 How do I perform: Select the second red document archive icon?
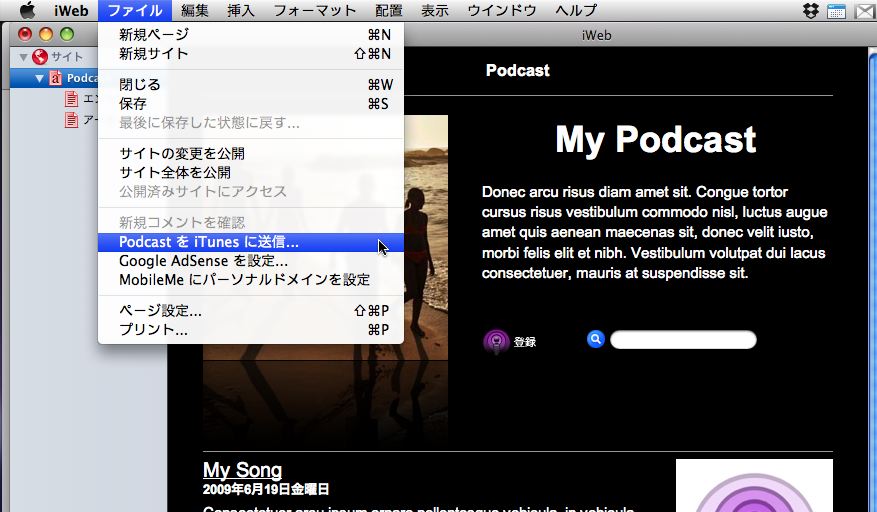(x=71, y=120)
